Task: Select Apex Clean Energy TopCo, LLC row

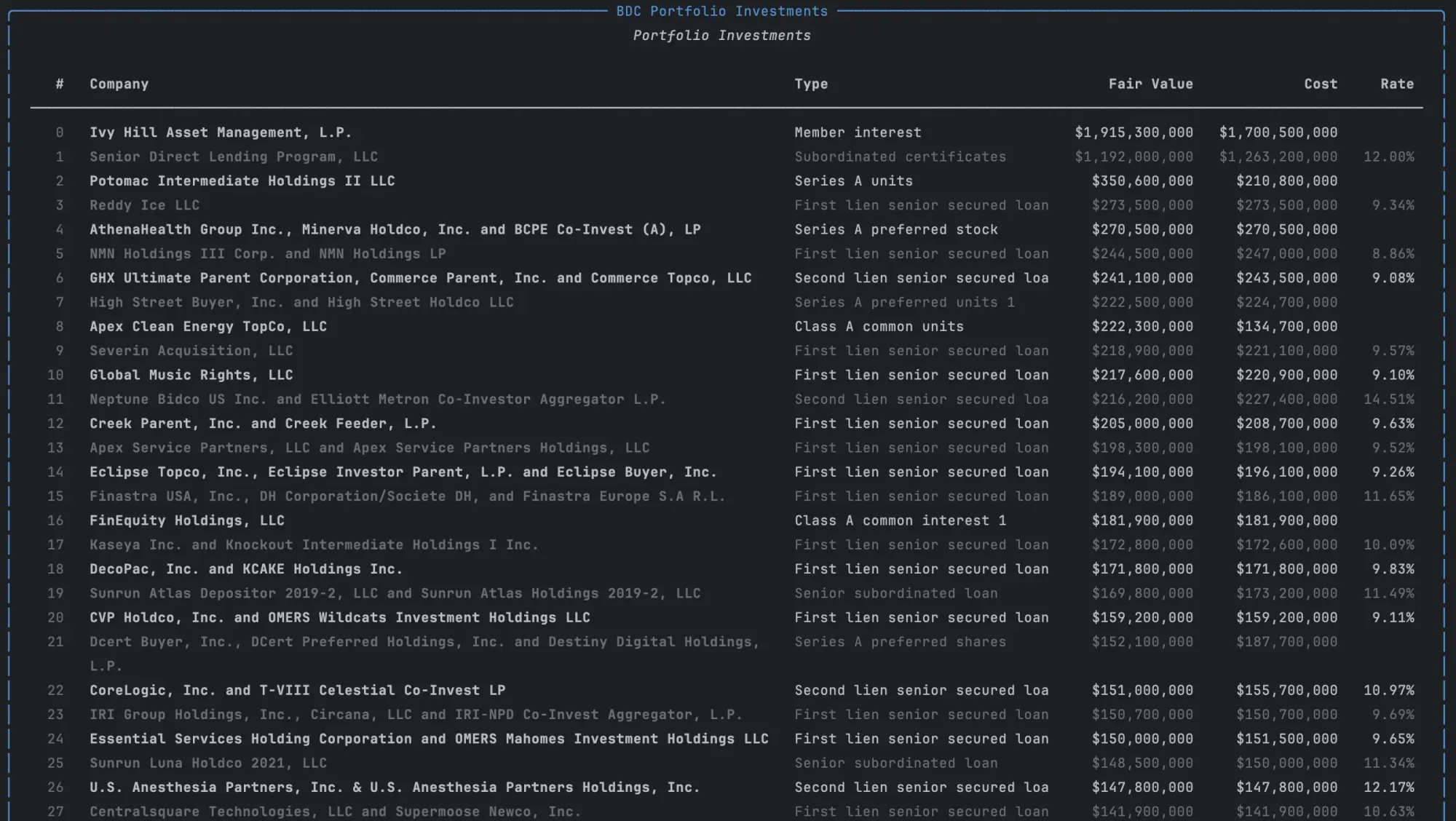Action: tap(207, 326)
